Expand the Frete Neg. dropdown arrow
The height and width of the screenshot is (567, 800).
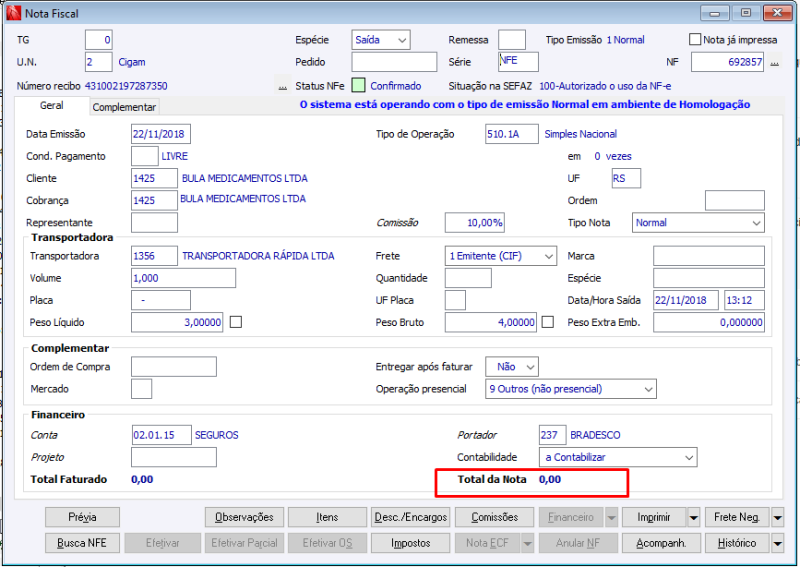[778, 517]
